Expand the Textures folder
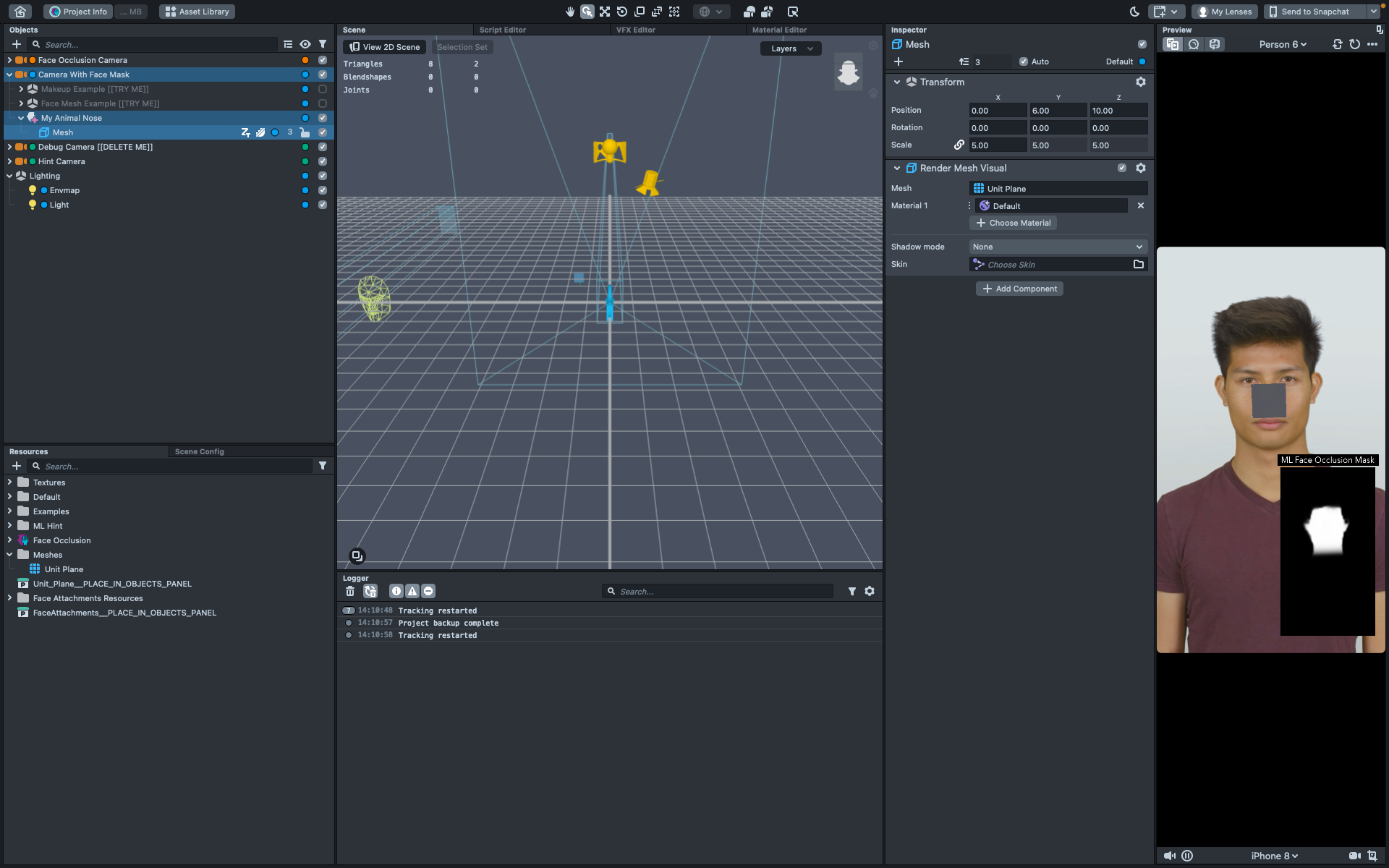This screenshot has height=868, width=1389. (x=9, y=482)
